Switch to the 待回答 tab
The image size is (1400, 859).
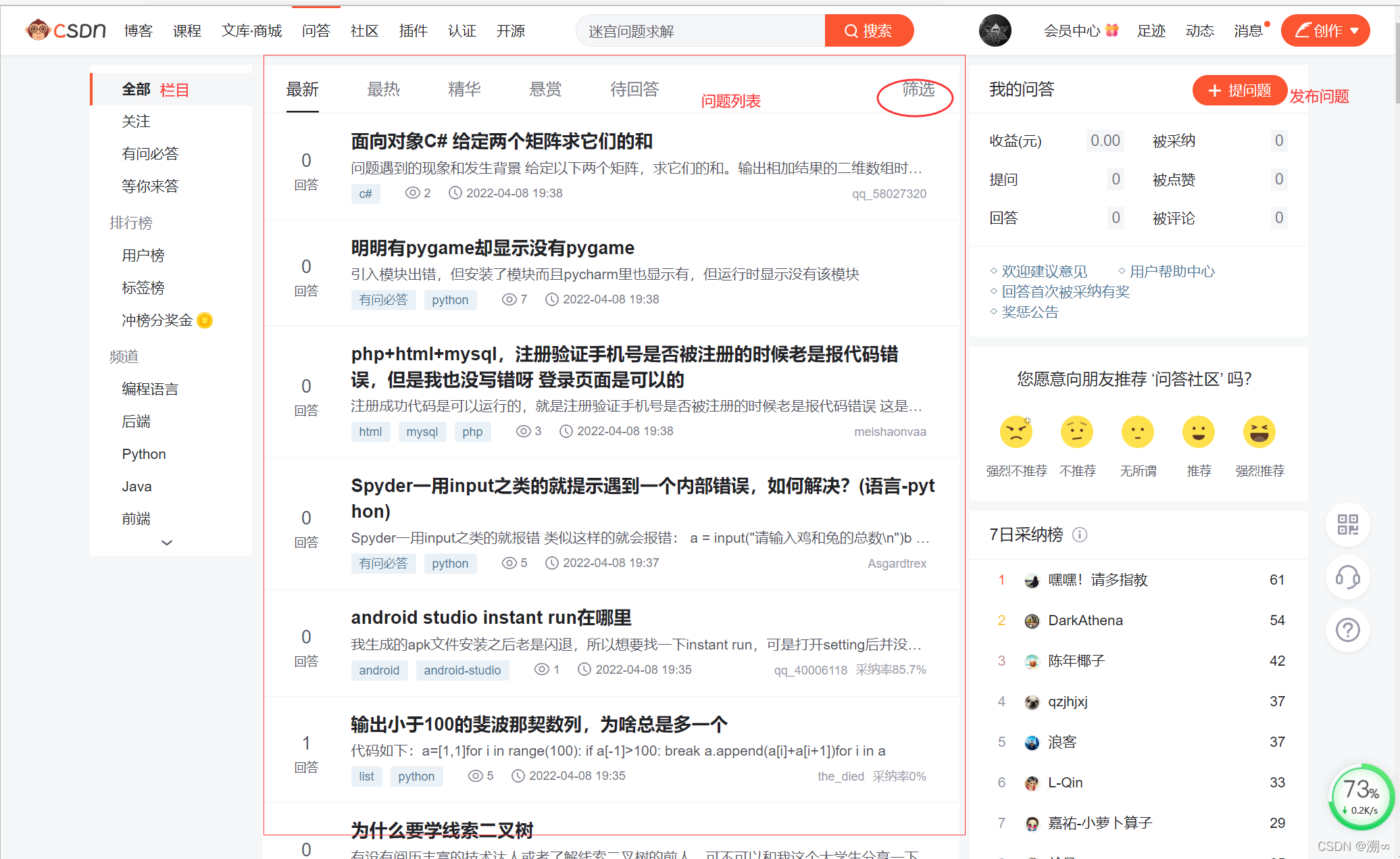tap(634, 89)
